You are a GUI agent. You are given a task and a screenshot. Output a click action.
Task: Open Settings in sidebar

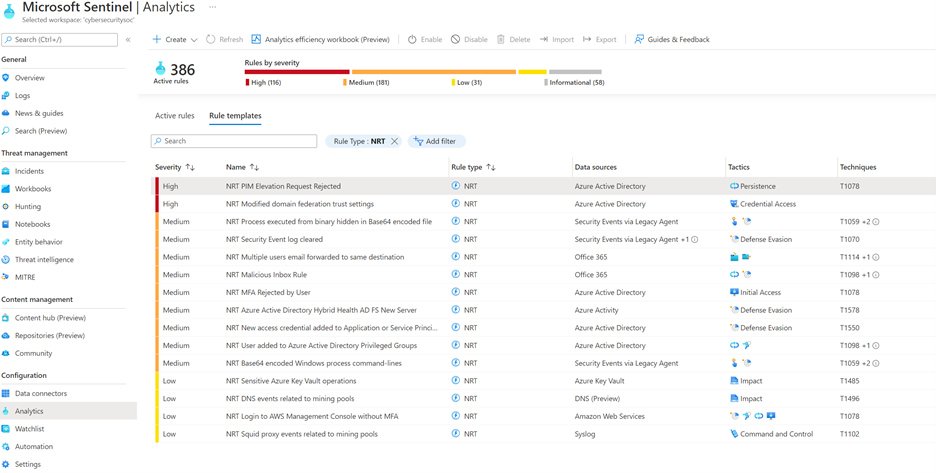coord(27,464)
